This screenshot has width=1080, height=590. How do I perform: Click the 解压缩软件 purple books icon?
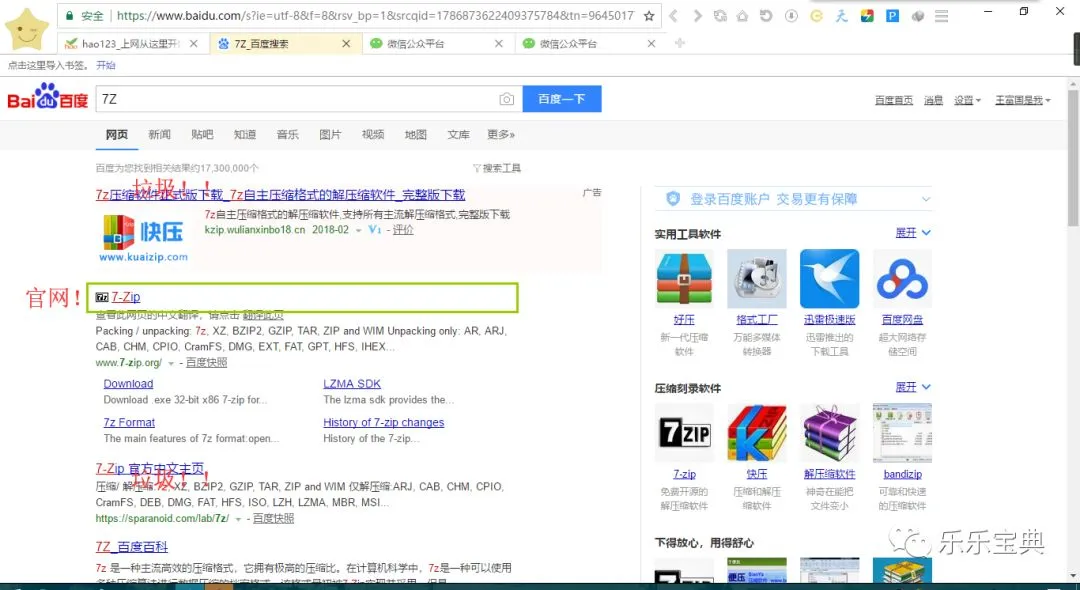point(829,432)
